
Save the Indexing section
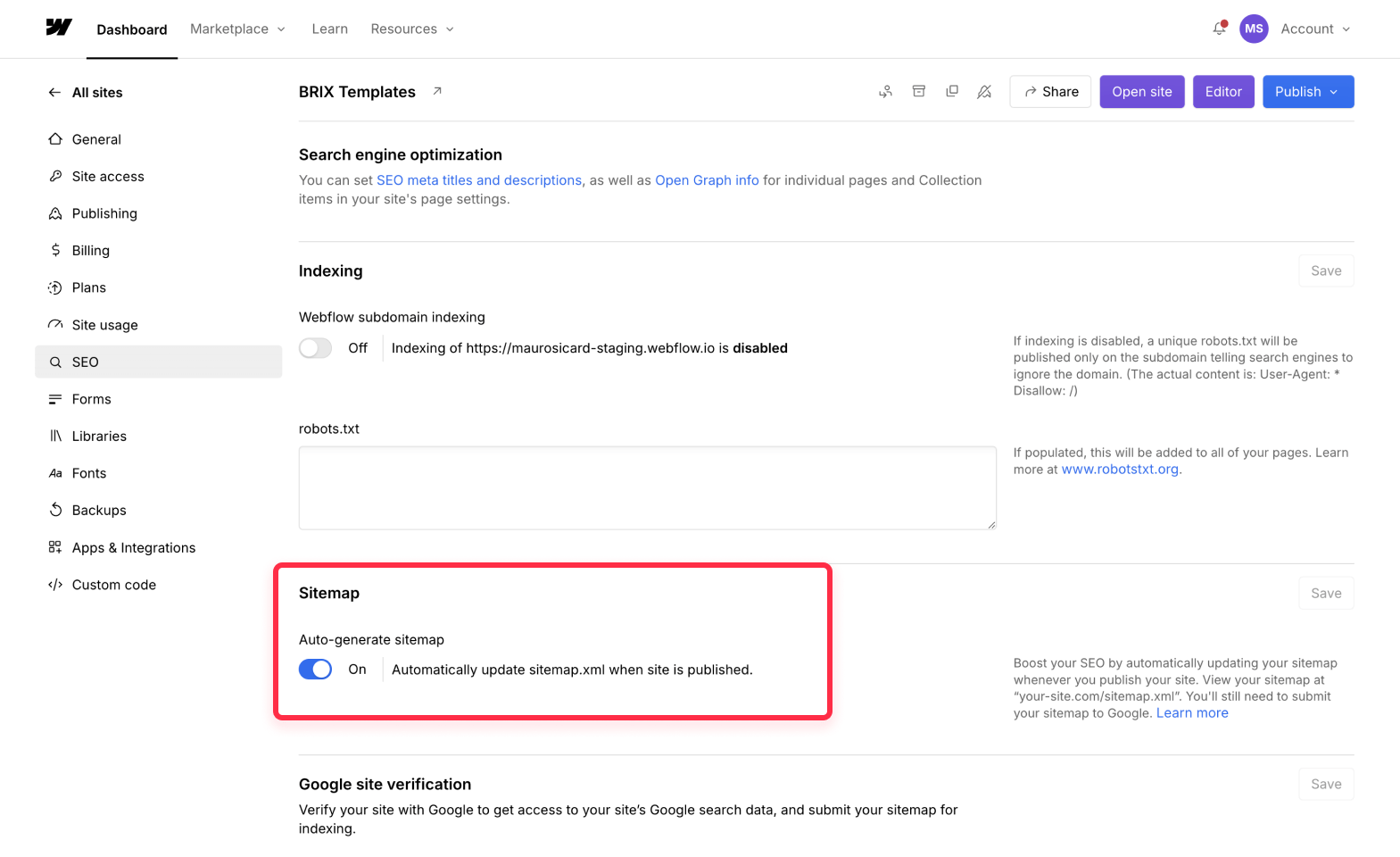point(1326,270)
